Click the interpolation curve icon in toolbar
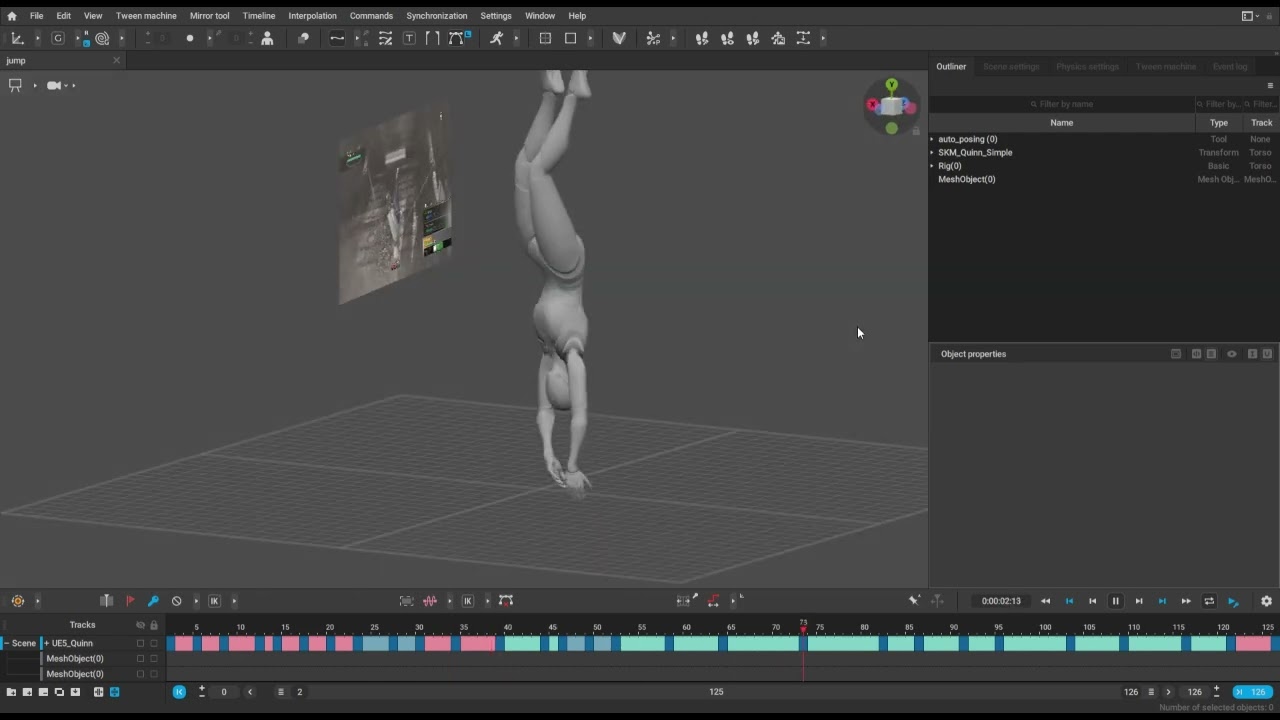Image resolution: width=1280 pixels, height=720 pixels. (x=337, y=38)
